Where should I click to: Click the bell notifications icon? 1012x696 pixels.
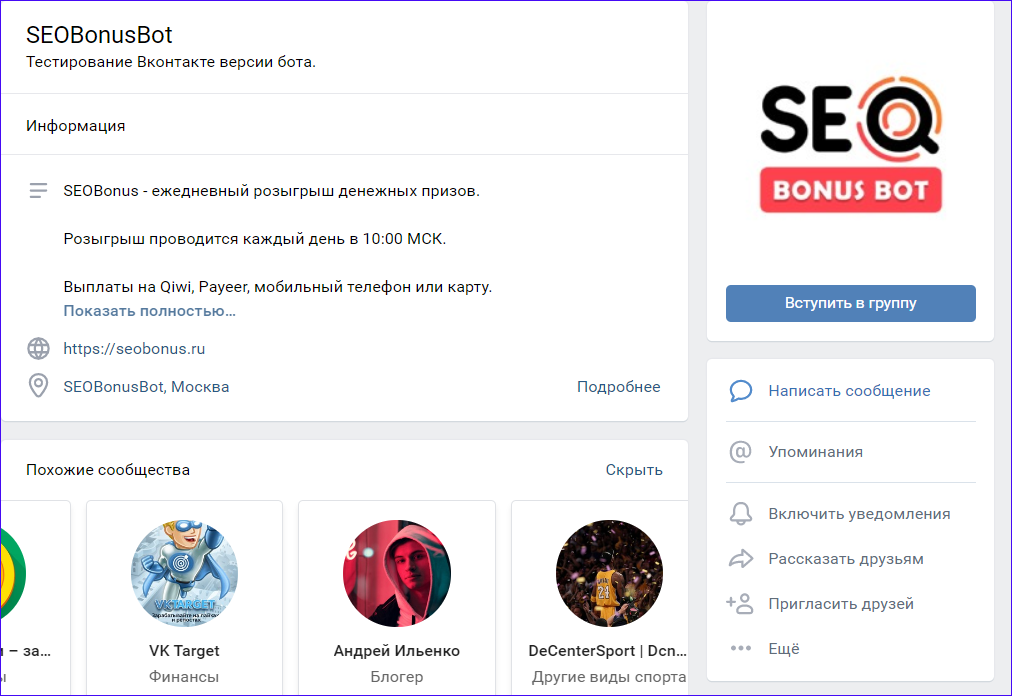click(740, 514)
